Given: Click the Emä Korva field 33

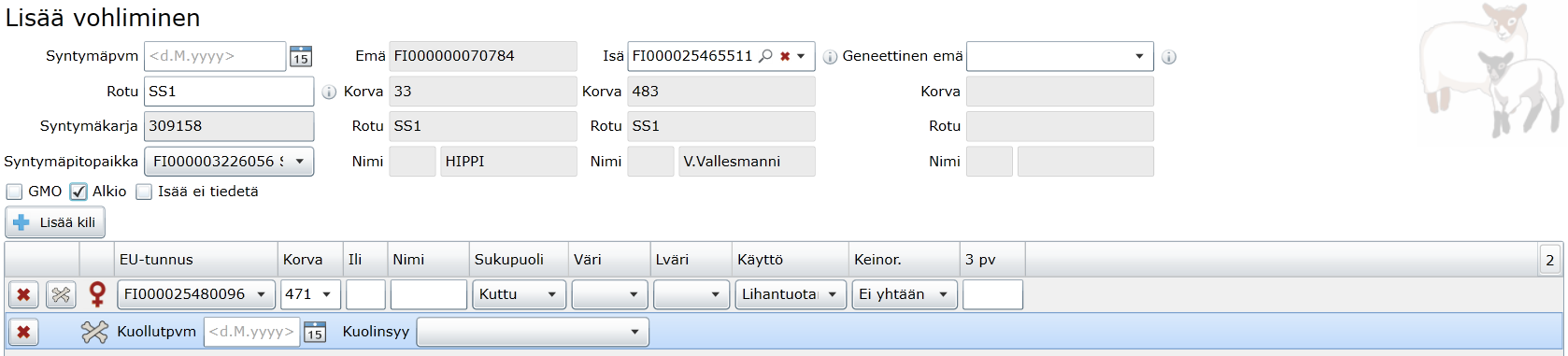Looking at the screenshot, I should pos(483,92).
